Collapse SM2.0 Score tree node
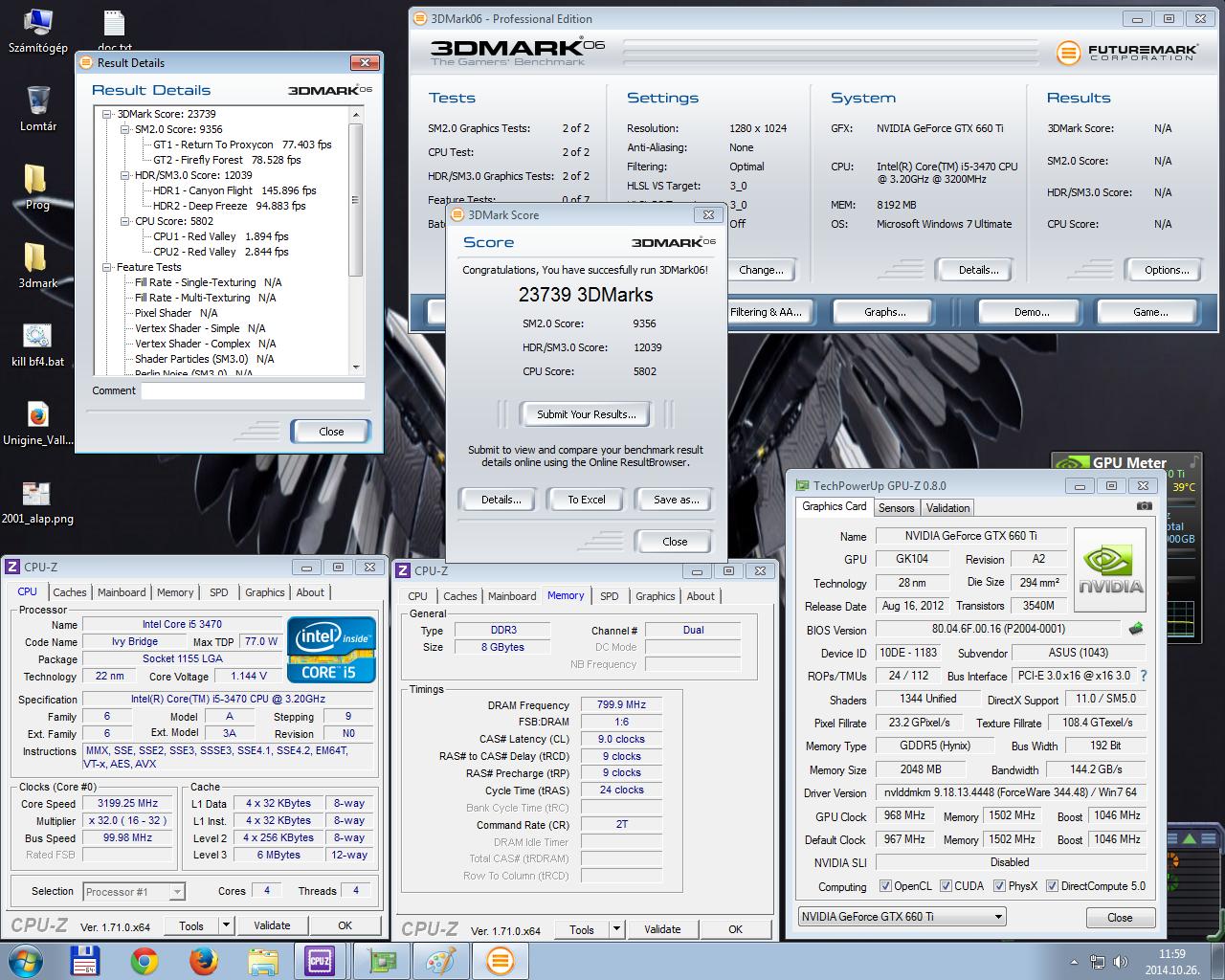This screenshot has width=1225, height=980. pos(125,129)
